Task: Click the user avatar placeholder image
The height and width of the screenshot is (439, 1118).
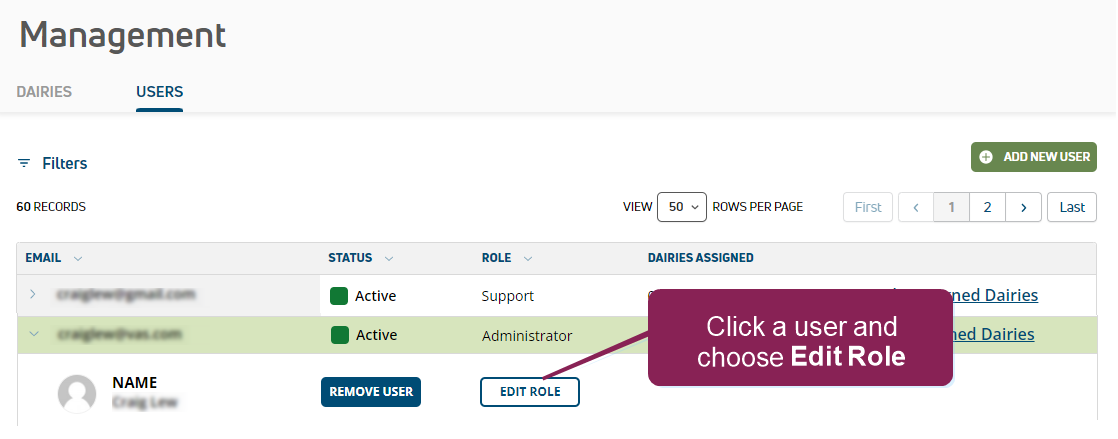Action: (77, 393)
